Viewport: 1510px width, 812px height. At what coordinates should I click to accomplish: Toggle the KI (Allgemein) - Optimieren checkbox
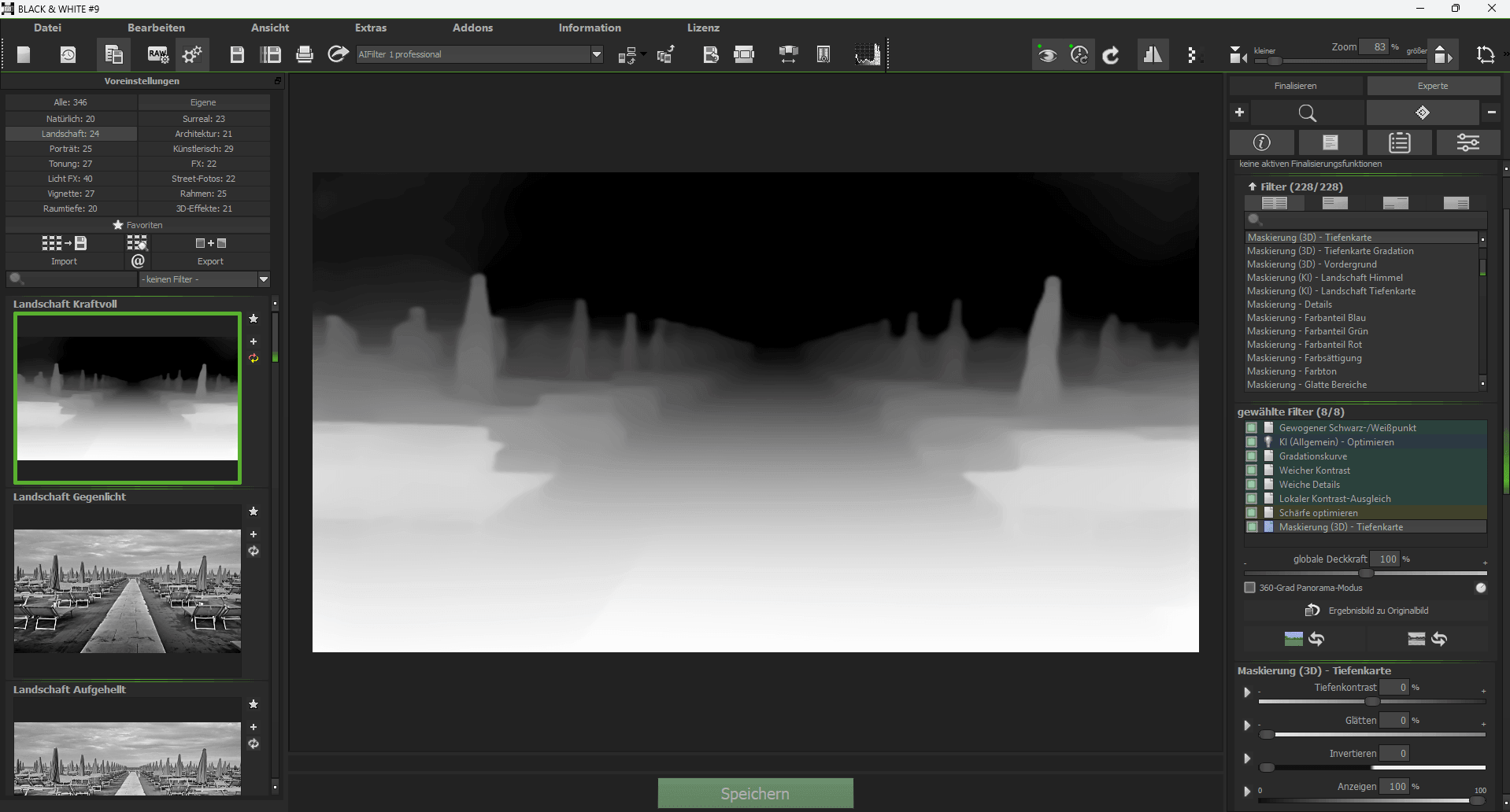[x=1251, y=442]
